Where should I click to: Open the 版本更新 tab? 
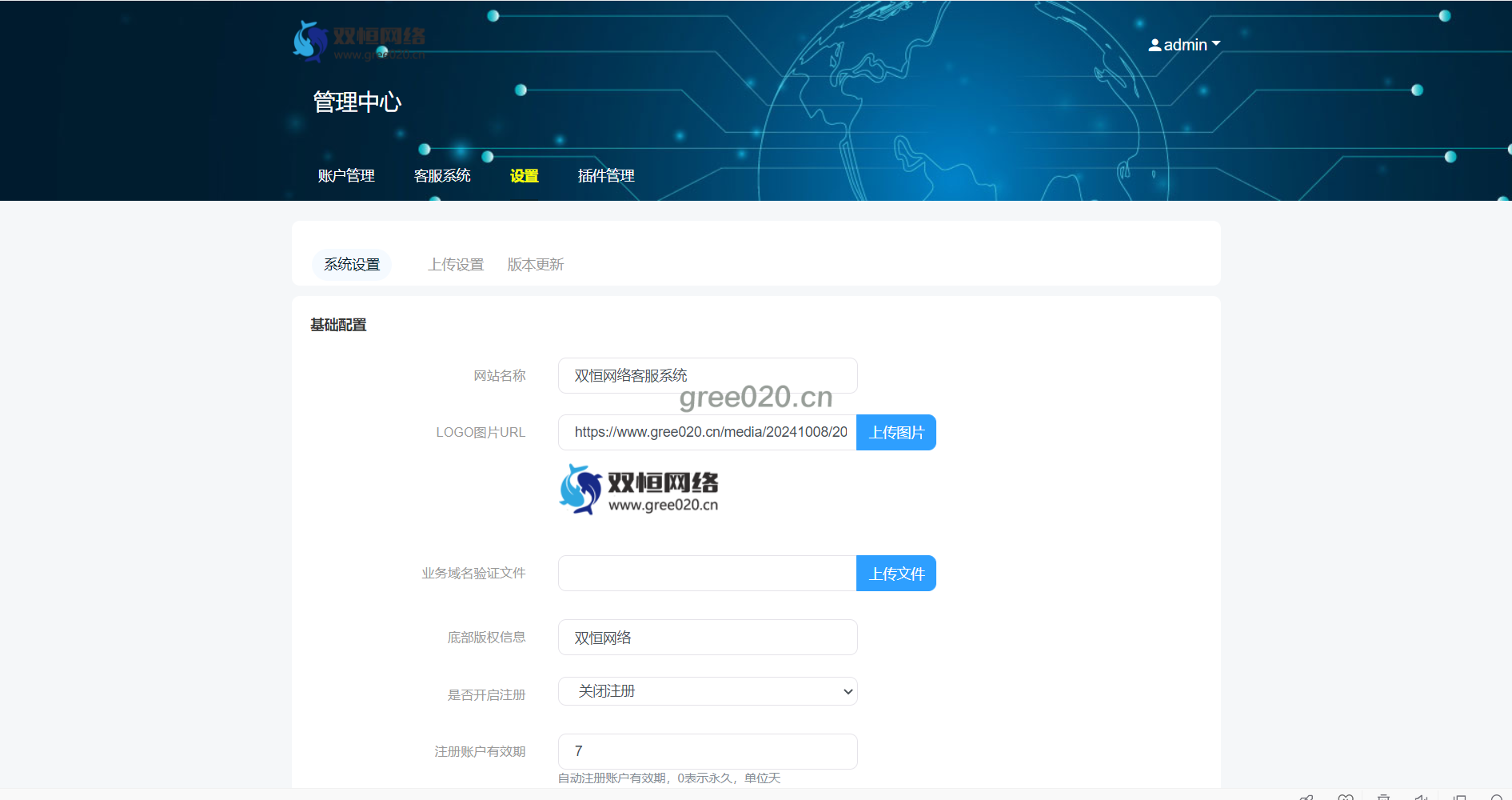(x=536, y=265)
